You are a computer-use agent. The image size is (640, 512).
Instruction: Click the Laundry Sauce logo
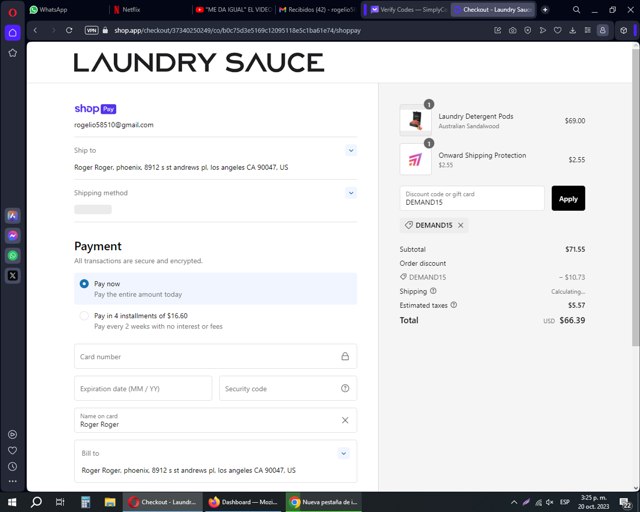tap(199, 62)
